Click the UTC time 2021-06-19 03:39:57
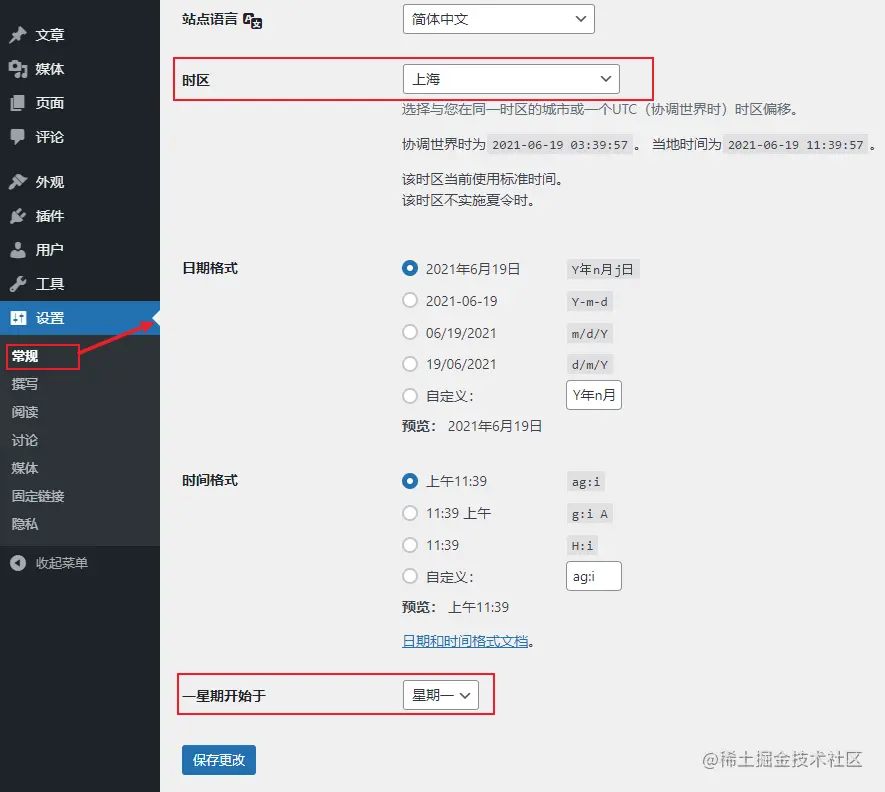 pos(559,145)
